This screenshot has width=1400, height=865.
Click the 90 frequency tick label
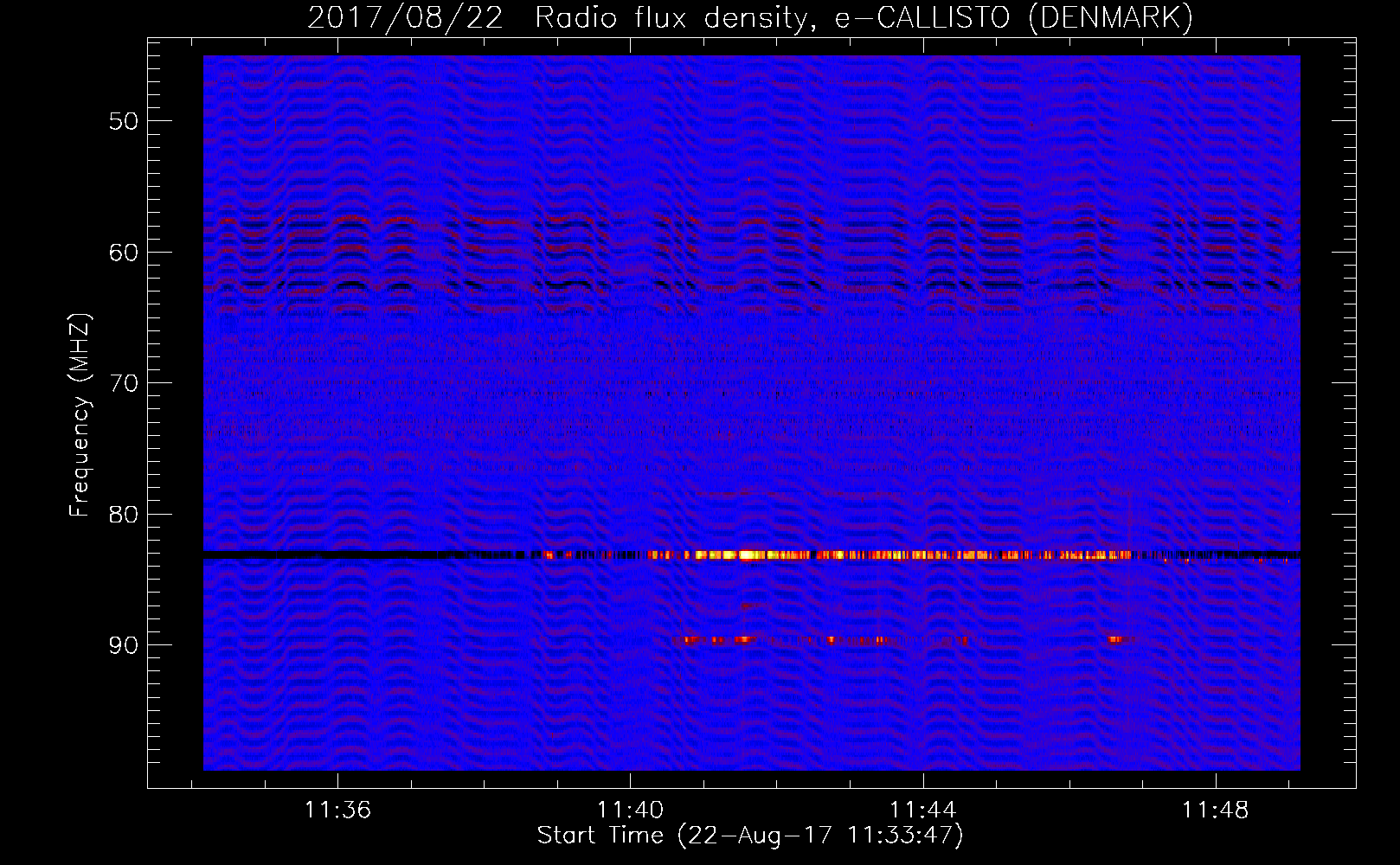click(x=123, y=645)
